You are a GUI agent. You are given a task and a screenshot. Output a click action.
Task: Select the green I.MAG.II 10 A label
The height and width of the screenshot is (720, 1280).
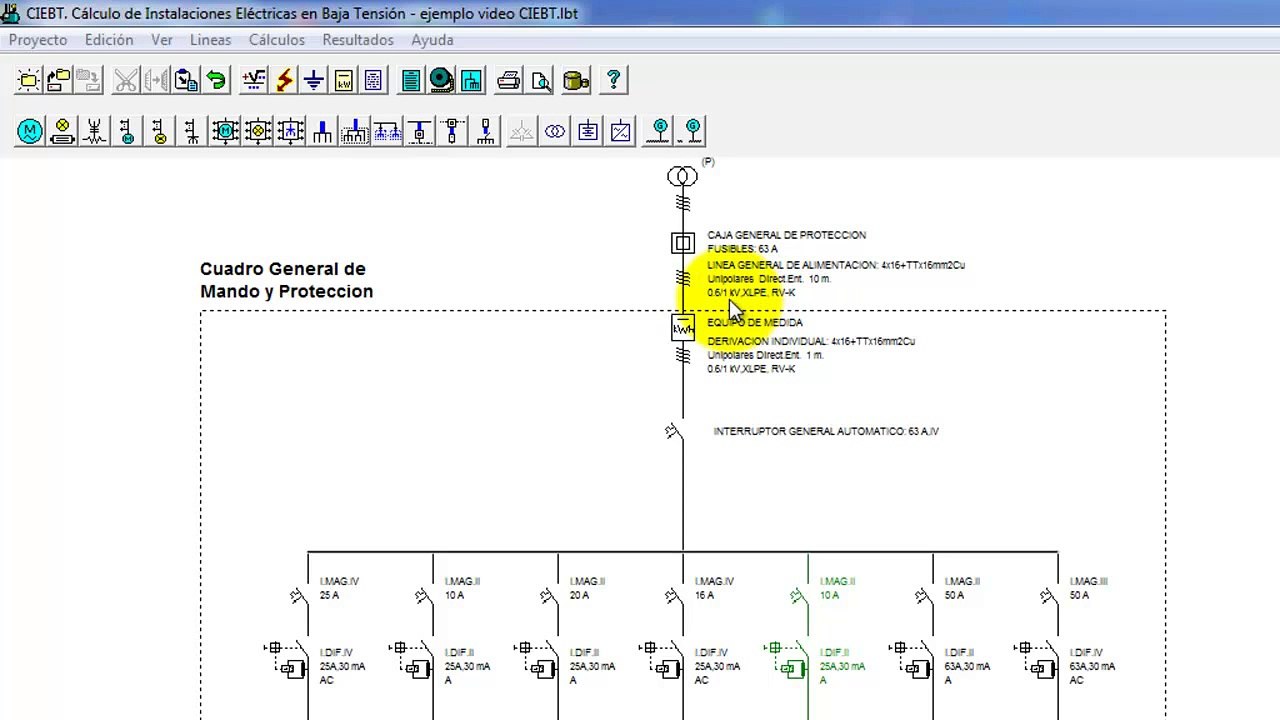click(837, 588)
